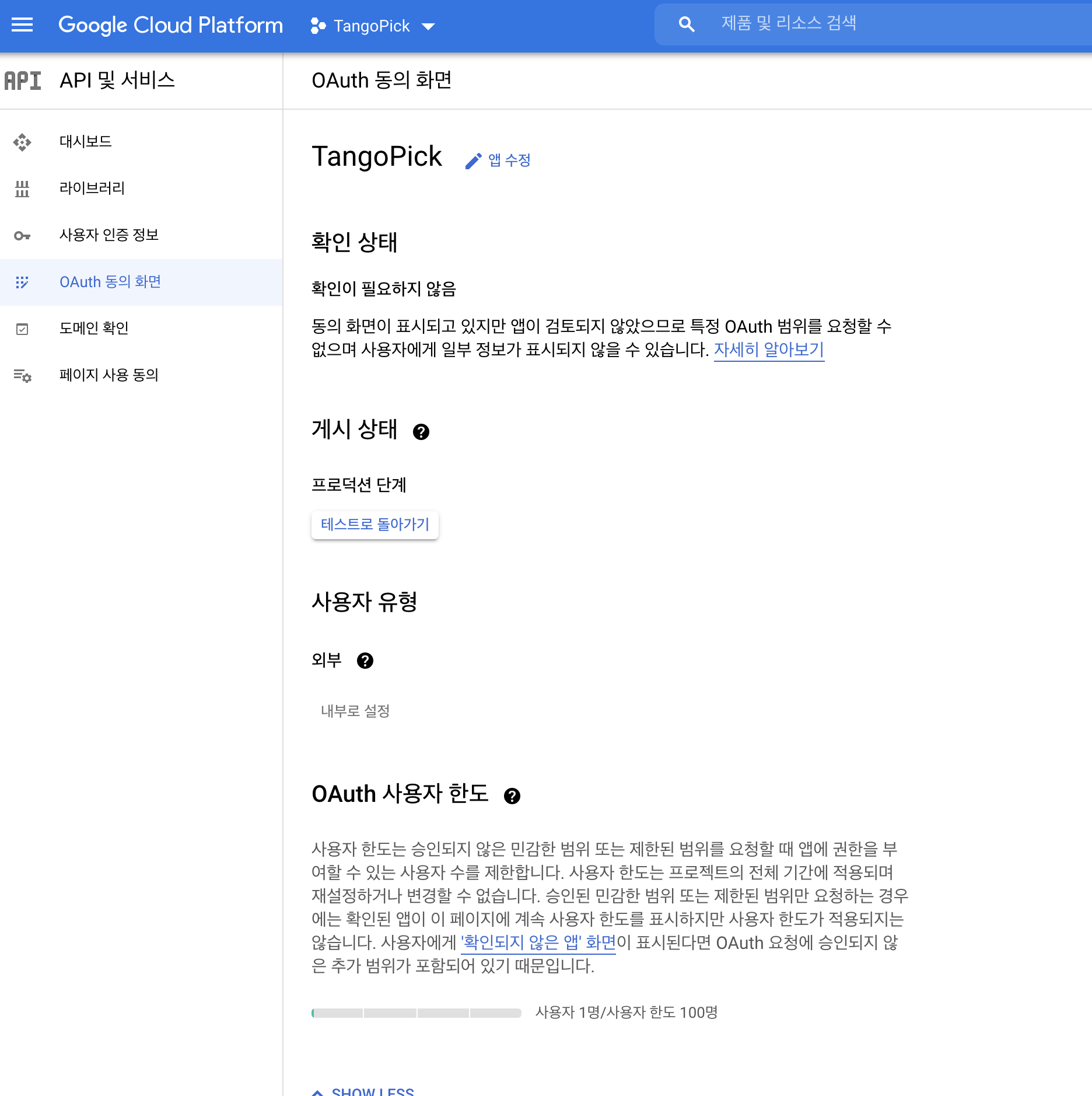Screen dimensions: 1092x1096
Task: Click the OAuth 동의 화면 page title
Action: click(382, 81)
